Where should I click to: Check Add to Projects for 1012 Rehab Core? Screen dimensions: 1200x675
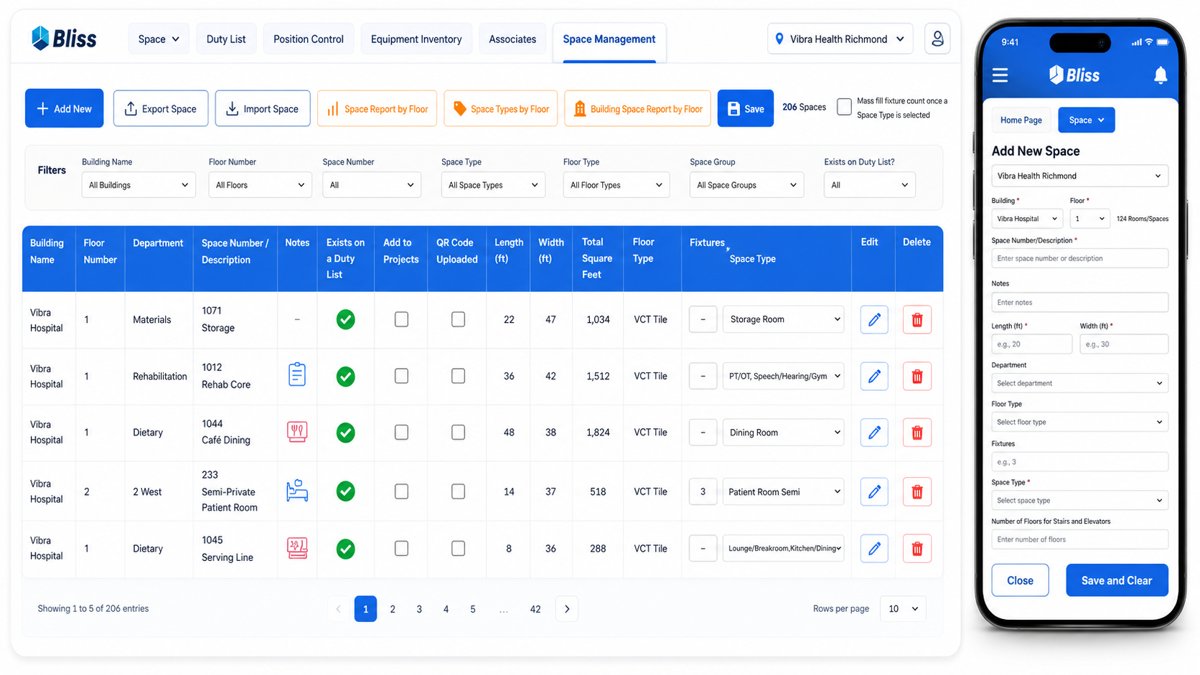click(x=401, y=376)
